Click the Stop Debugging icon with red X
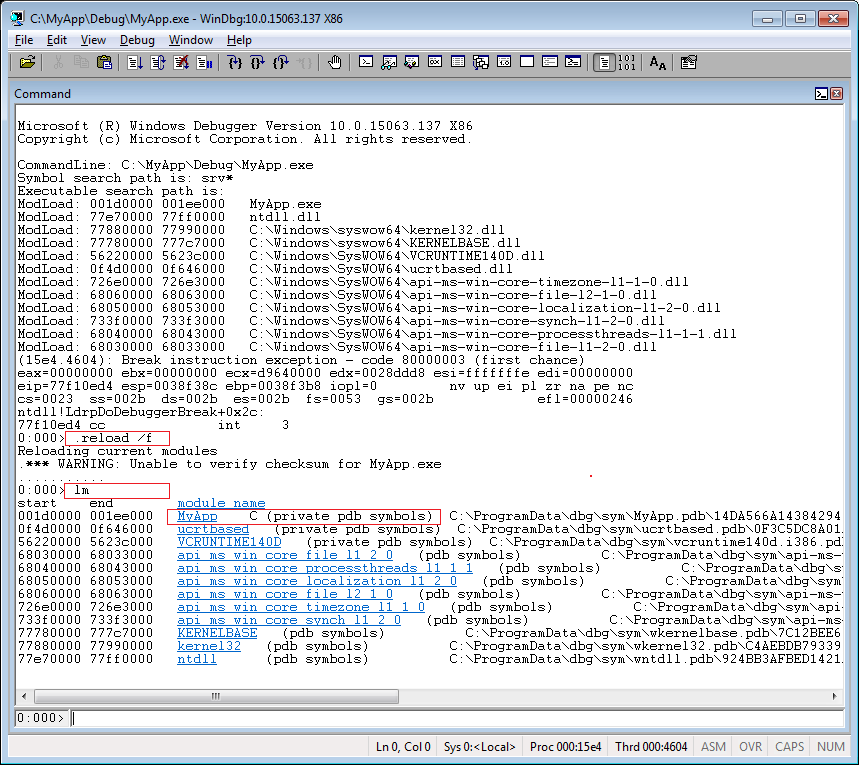Image resolution: width=859 pixels, height=765 pixels. pyautogui.click(x=181, y=62)
